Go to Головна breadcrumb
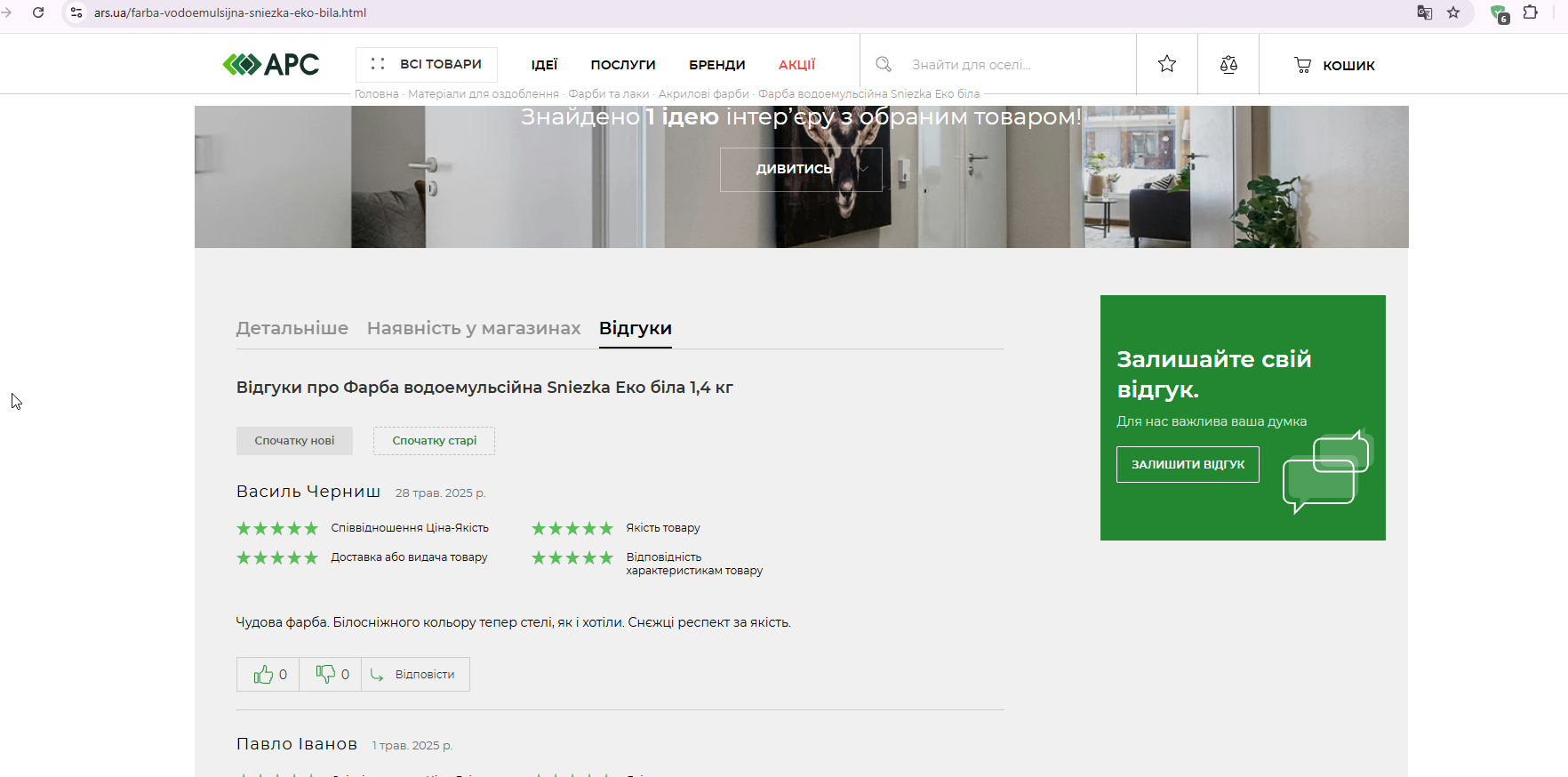This screenshot has height=777, width=1568. [x=377, y=93]
